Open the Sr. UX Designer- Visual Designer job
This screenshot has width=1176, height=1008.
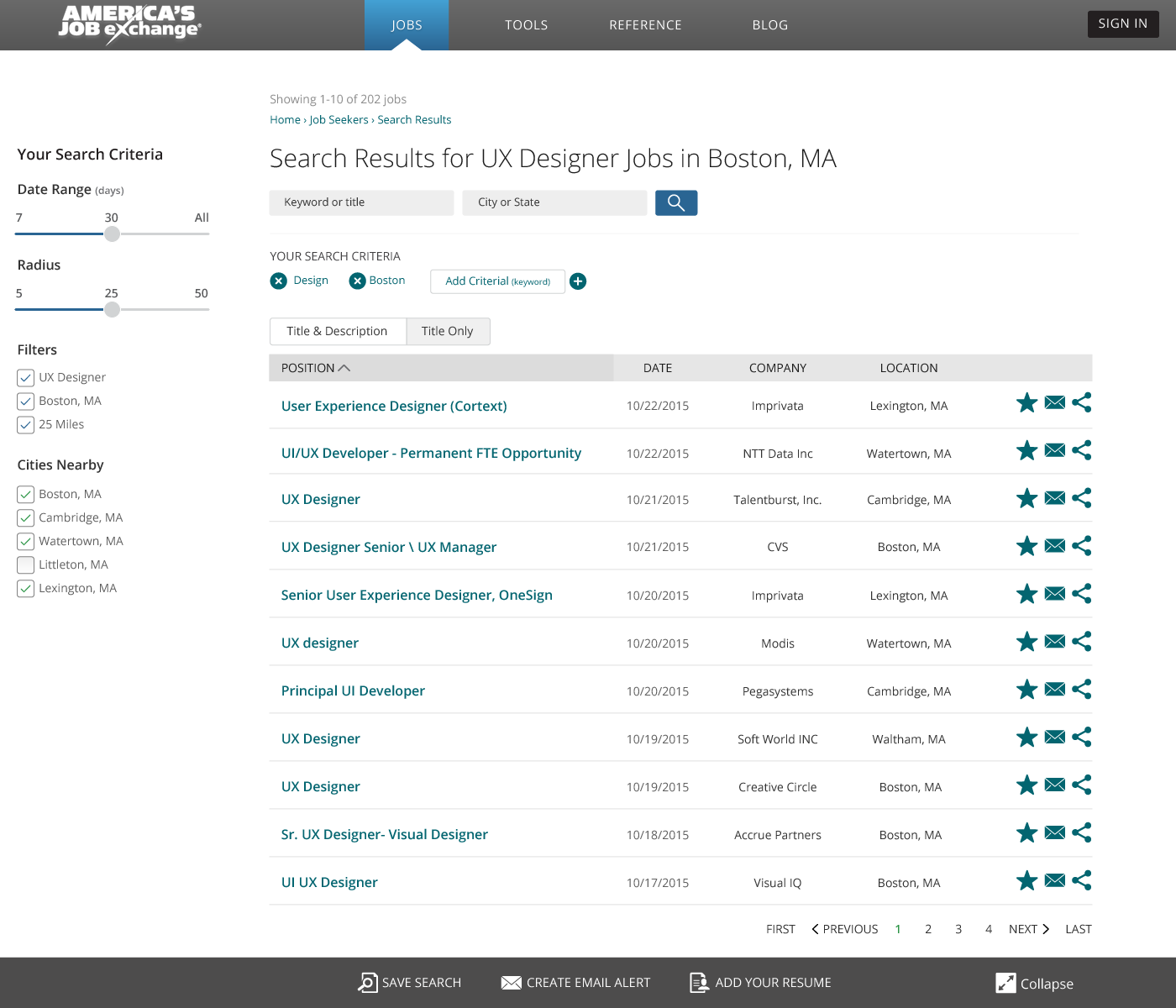[385, 834]
